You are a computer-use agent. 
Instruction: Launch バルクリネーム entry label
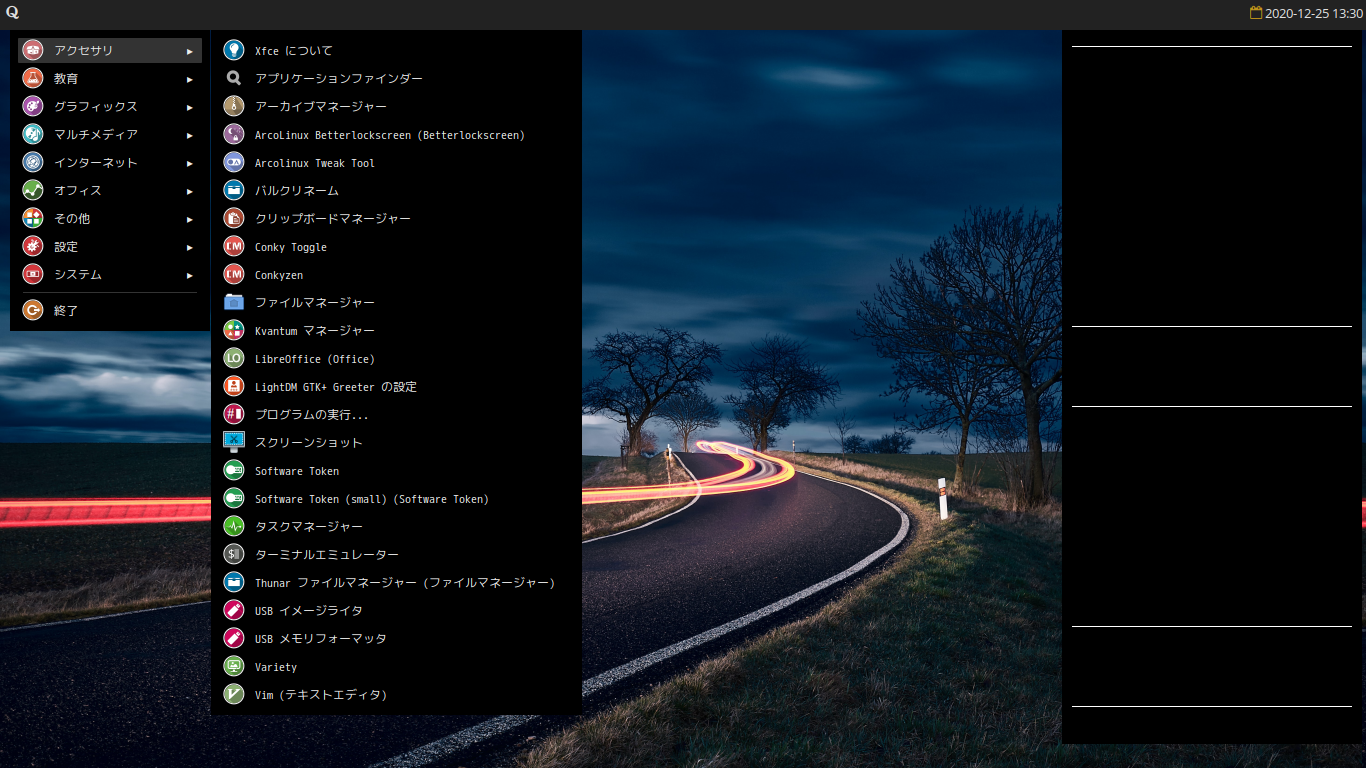click(x=297, y=191)
